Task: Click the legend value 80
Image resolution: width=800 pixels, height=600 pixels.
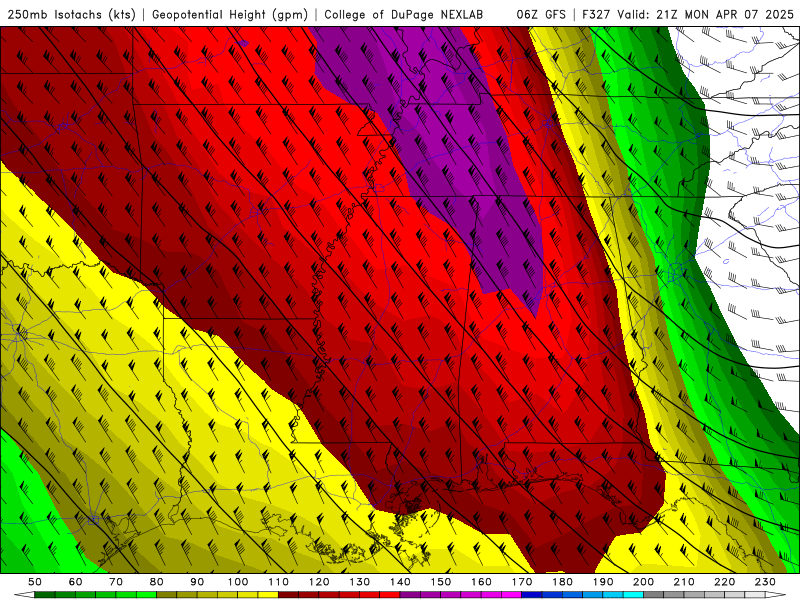Action: 156,582
